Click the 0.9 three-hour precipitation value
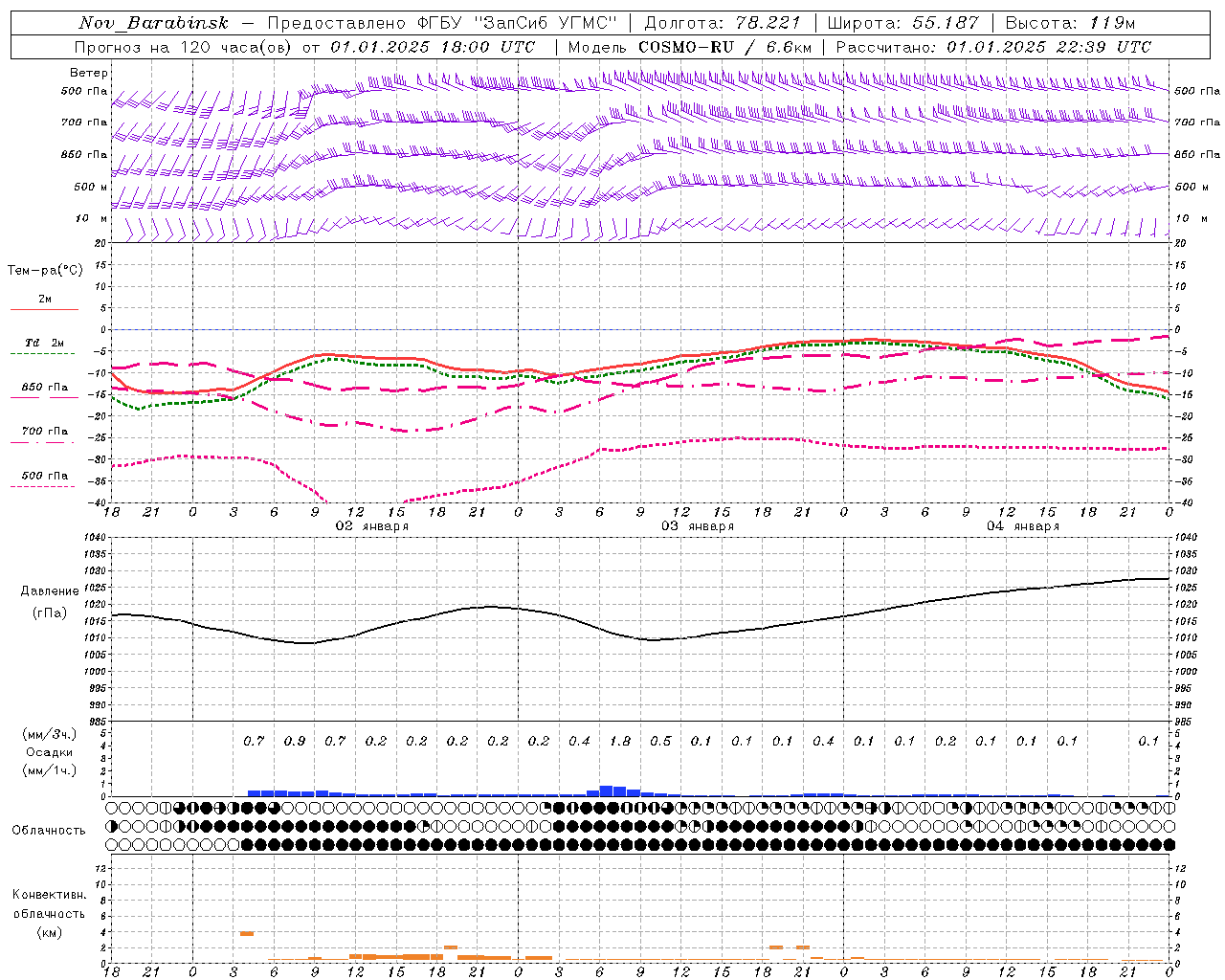The height and width of the screenshot is (980, 1225). [x=295, y=741]
